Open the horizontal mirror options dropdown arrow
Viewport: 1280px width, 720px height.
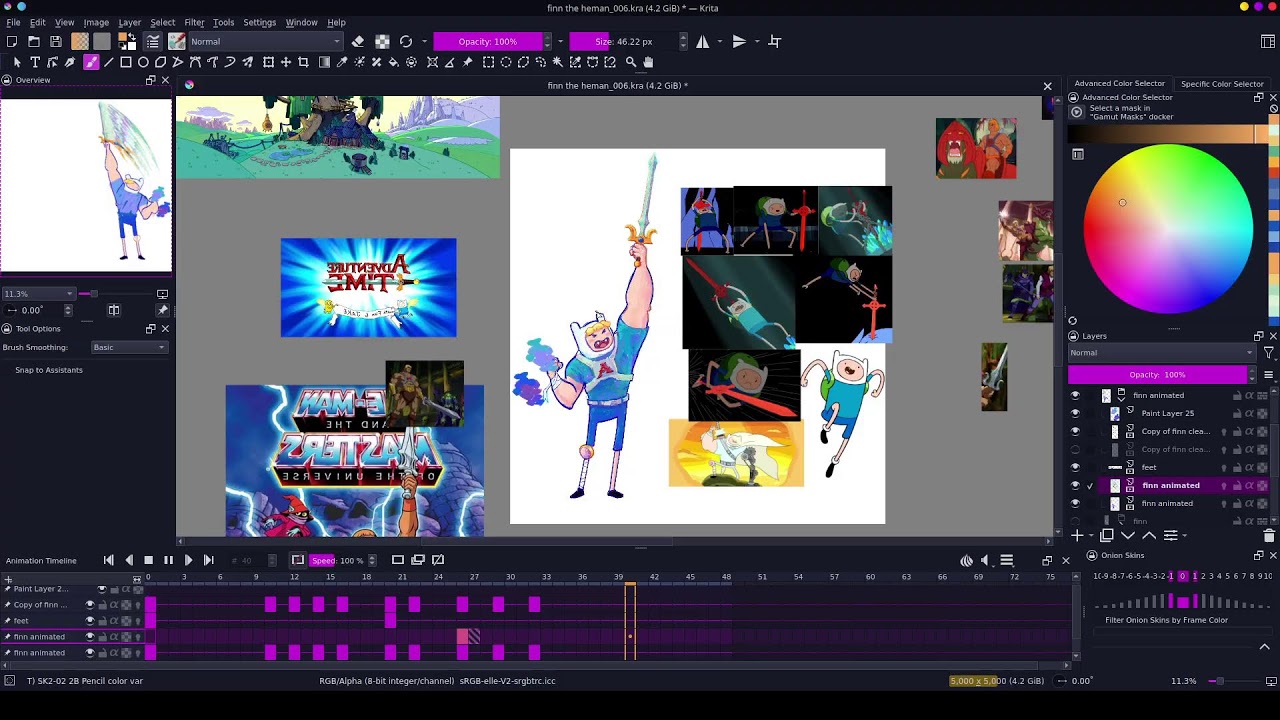click(x=719, y=41)
